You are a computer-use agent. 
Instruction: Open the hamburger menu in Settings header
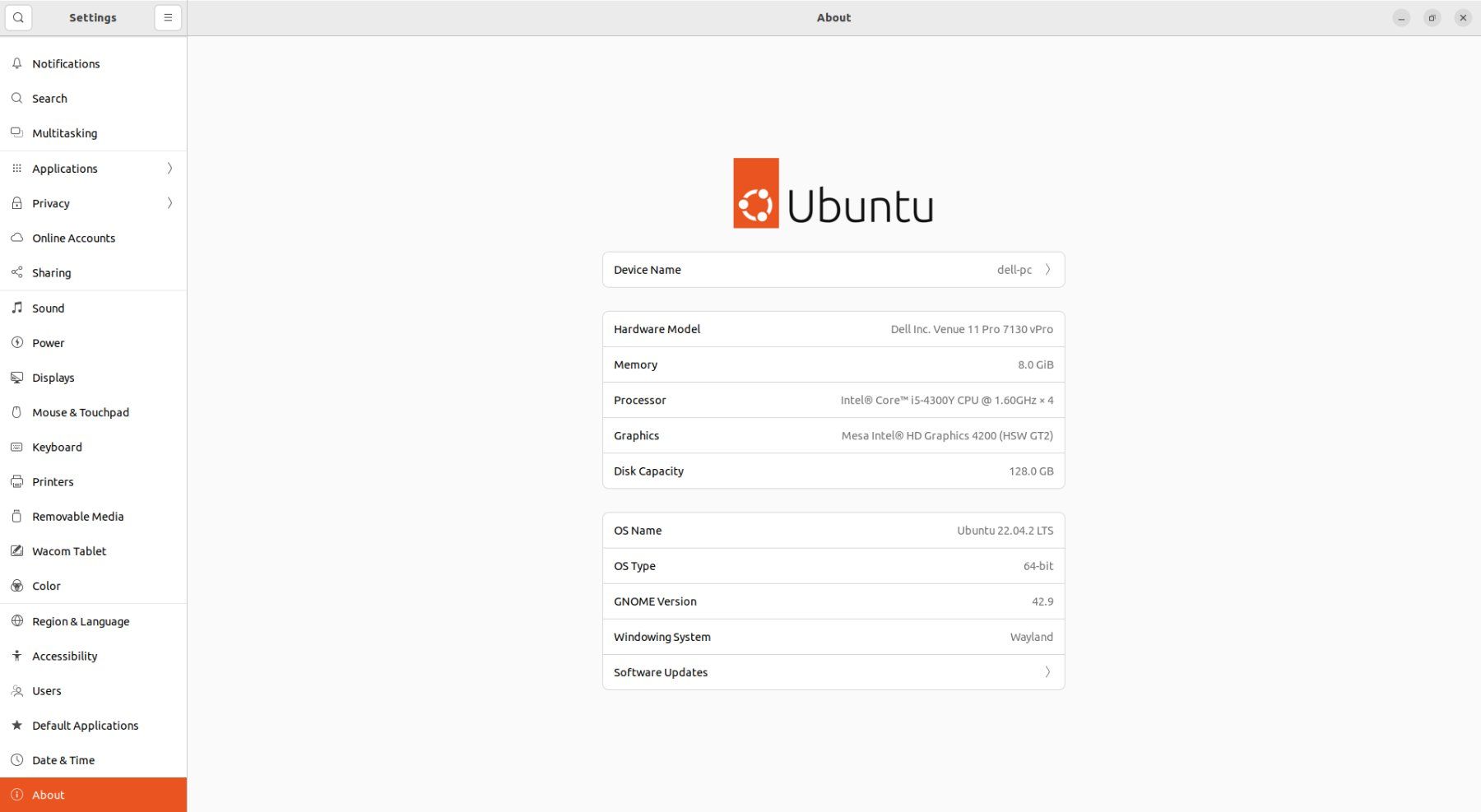pos(168,17)
